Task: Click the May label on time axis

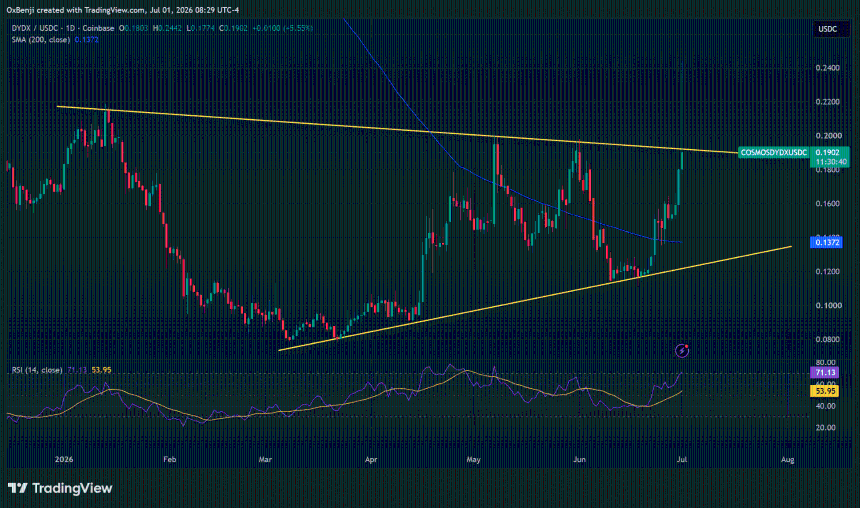Action: [x=473, y=459]
